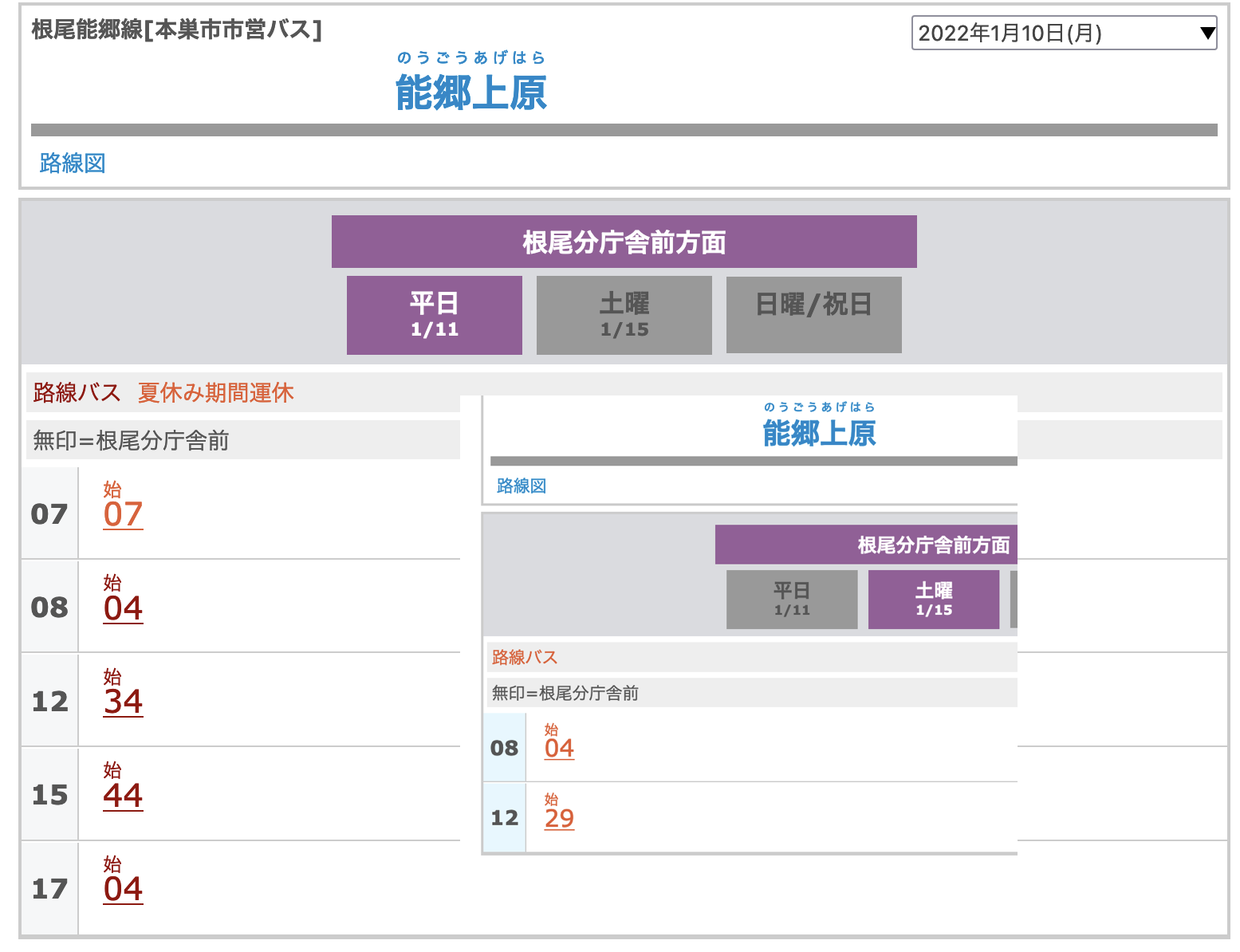Click the small 能郷上原 title in the inset
Image resolution: width=1240 pixels, height=952 pixels.
tap(819, 434)
